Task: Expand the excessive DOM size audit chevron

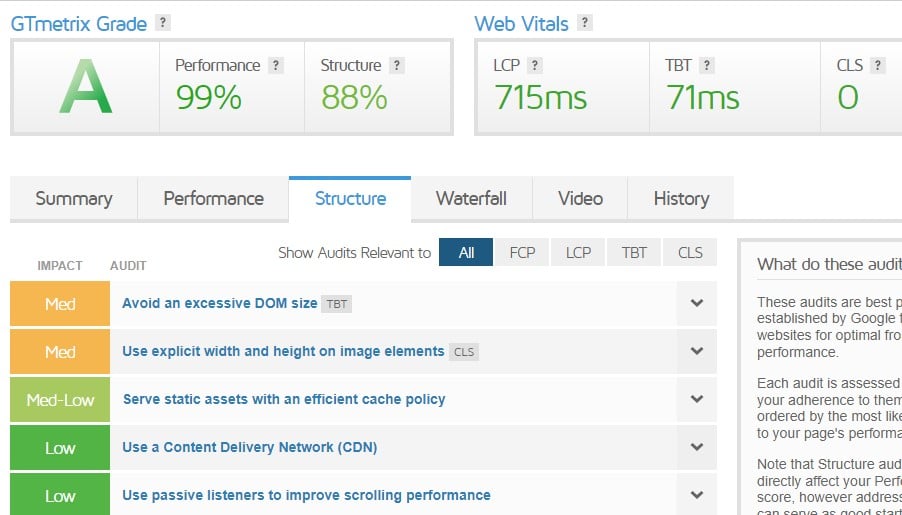Action: (x=697, y=303)
